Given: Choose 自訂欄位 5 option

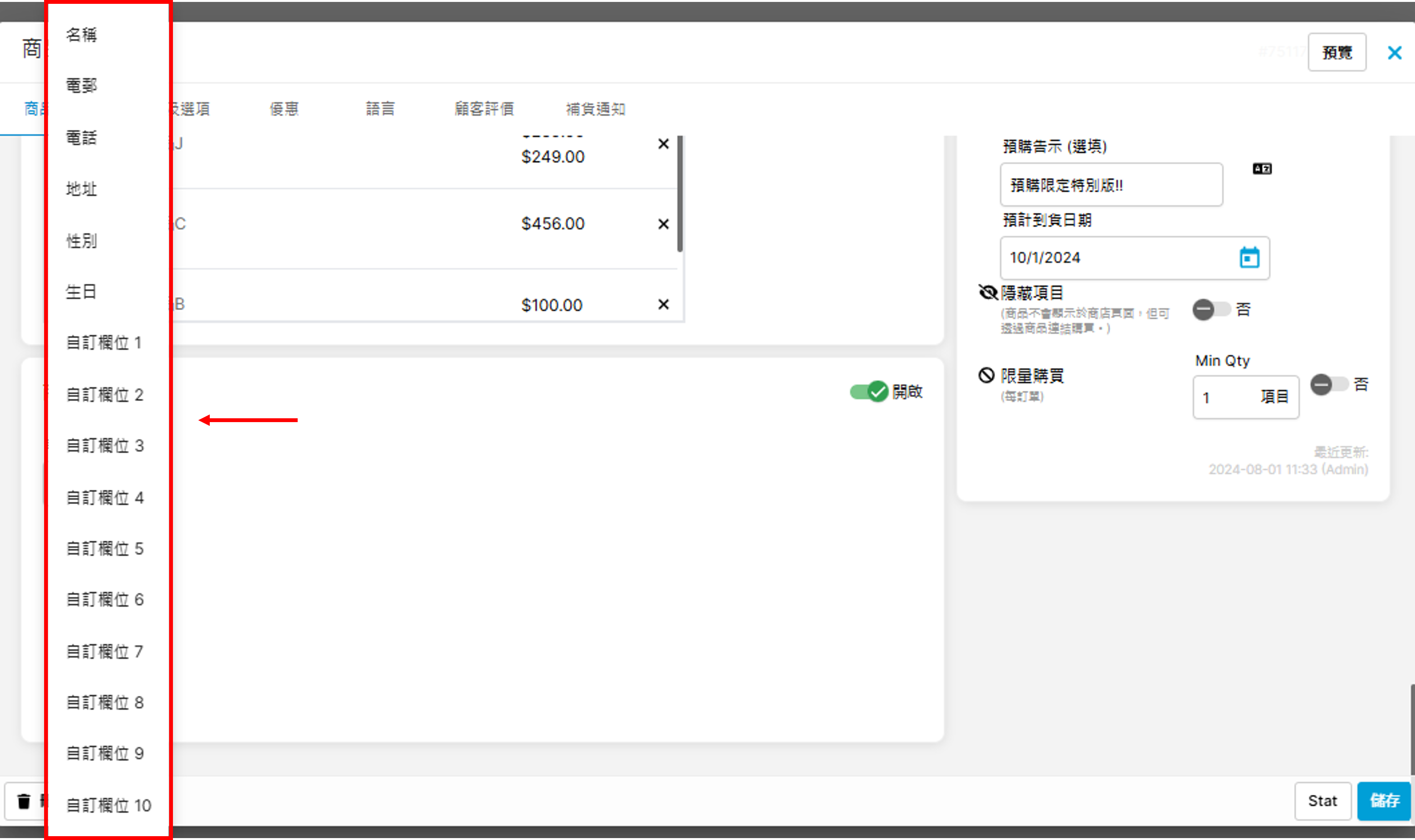Looking at the screenshot, I should click(105, 549).
